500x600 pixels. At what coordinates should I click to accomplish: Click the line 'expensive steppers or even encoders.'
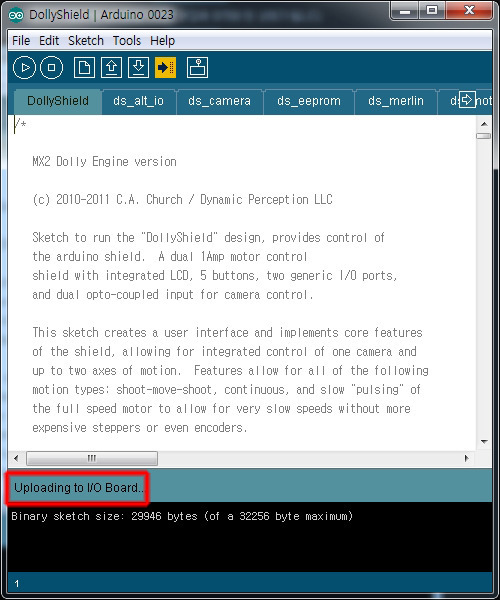[140, 427]
